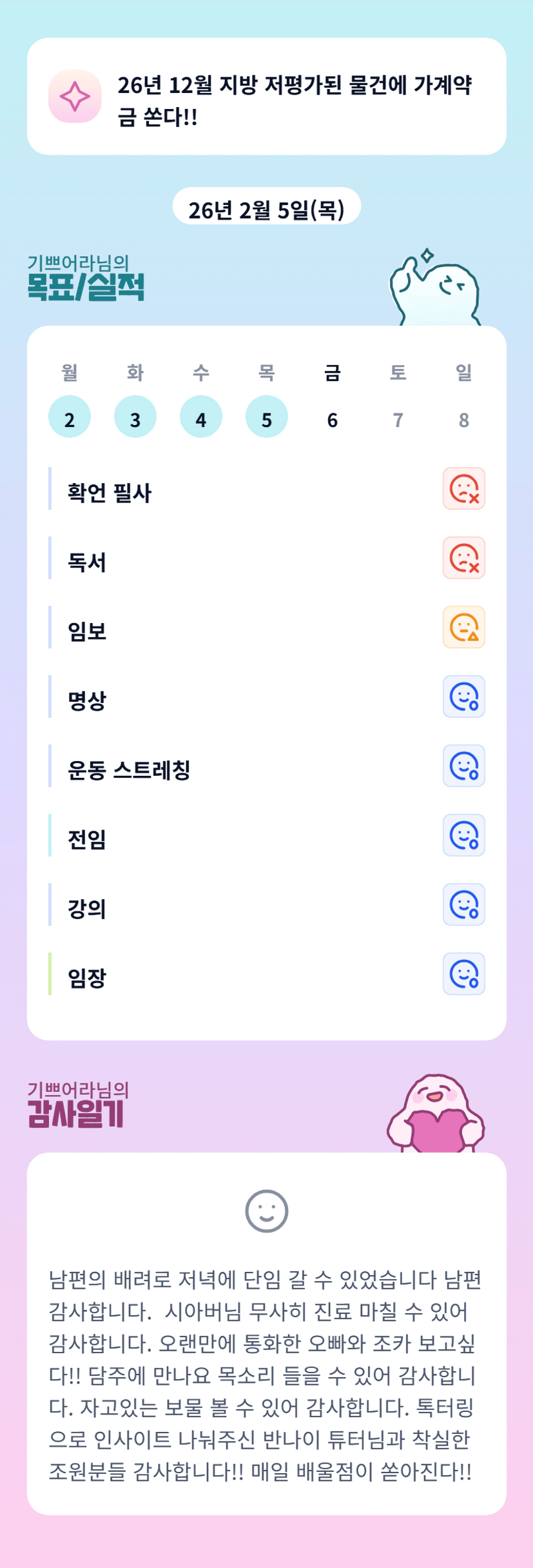Screen dimensions: 533x1568
Task: Click the orange partial face beside 임보
Action: coord(463,627)
